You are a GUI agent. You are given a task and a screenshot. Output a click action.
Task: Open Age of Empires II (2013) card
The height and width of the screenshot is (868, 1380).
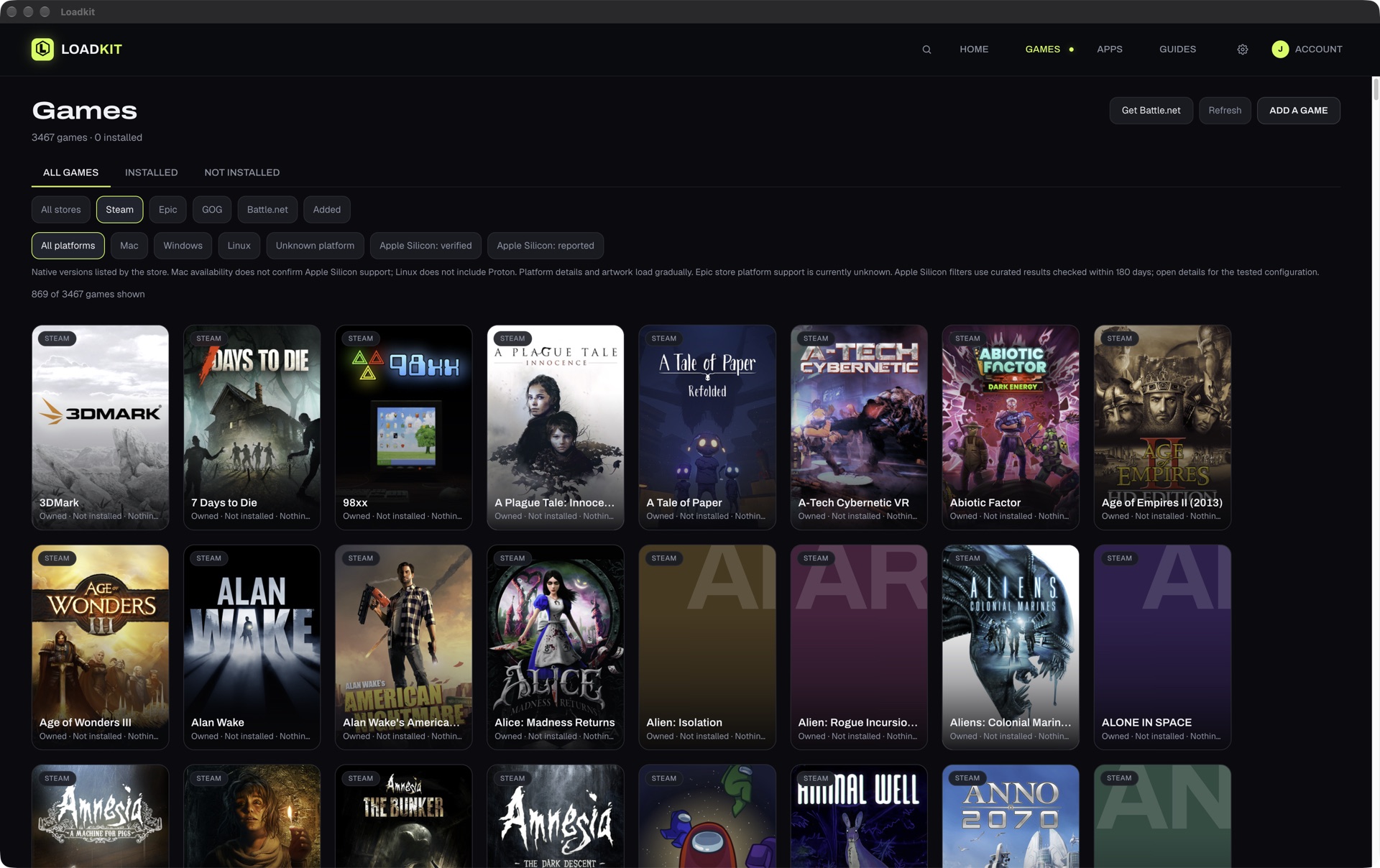1162,428
